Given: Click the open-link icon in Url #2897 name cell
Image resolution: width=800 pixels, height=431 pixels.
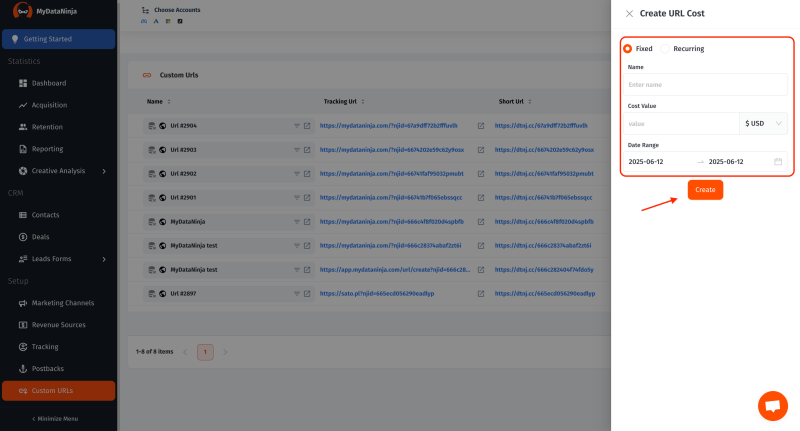Looking at the screenshot, I should 307,294.
